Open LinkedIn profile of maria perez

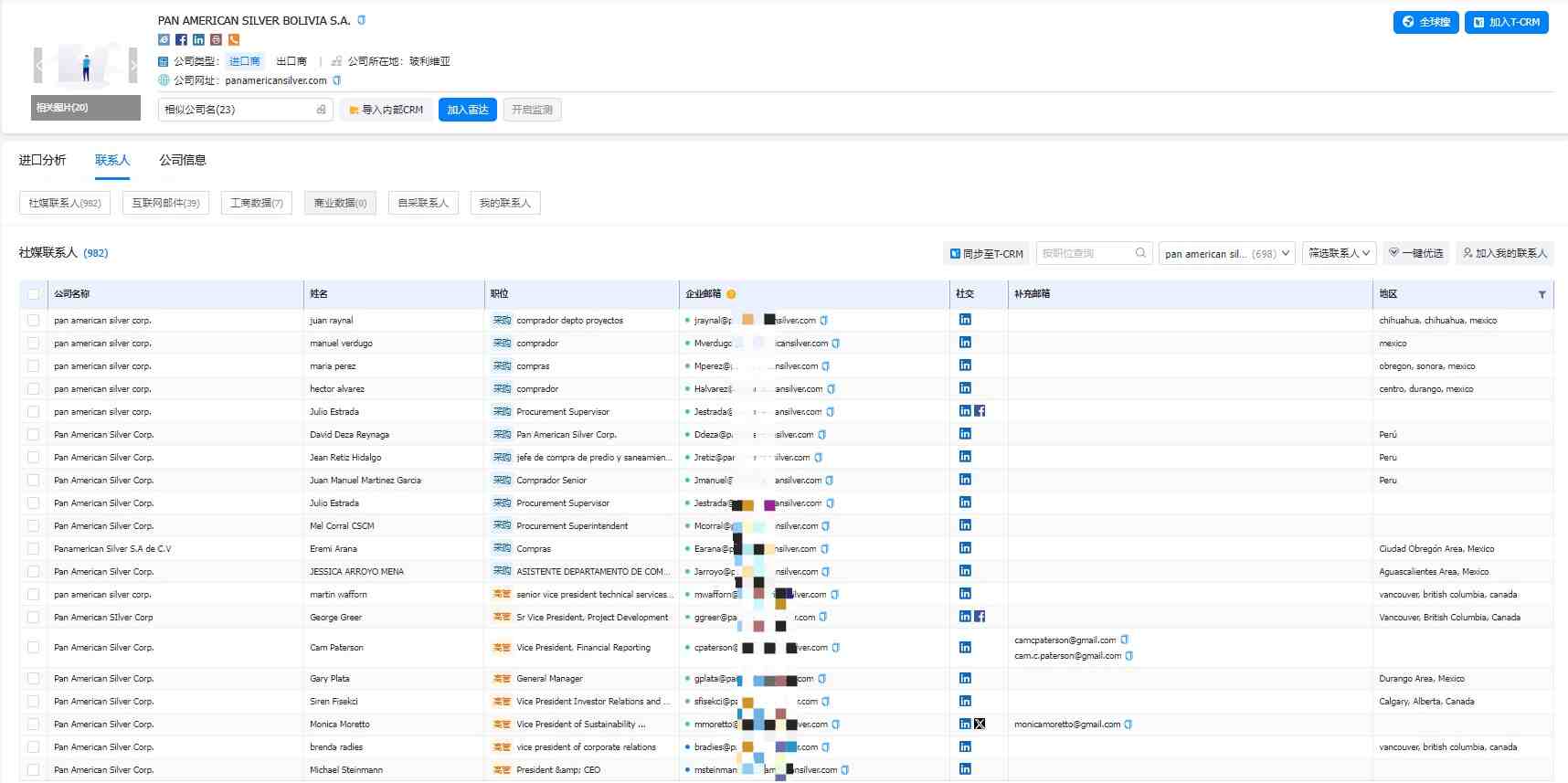[x=965, y=365]
